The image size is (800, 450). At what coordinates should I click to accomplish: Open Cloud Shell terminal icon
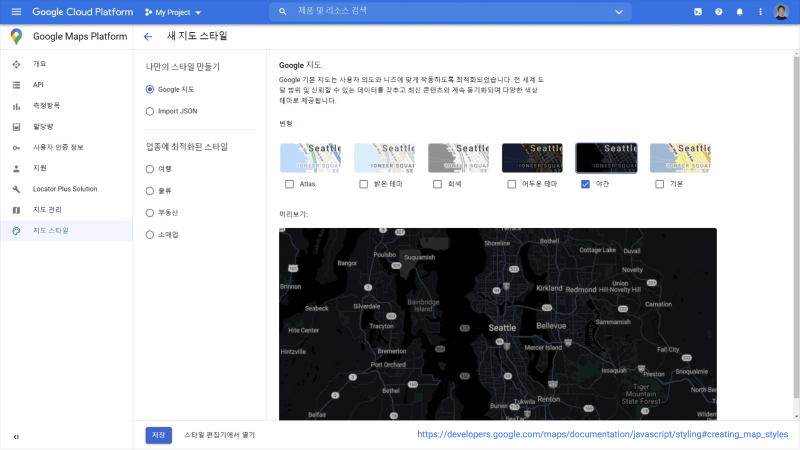click(x=698, y=12)
